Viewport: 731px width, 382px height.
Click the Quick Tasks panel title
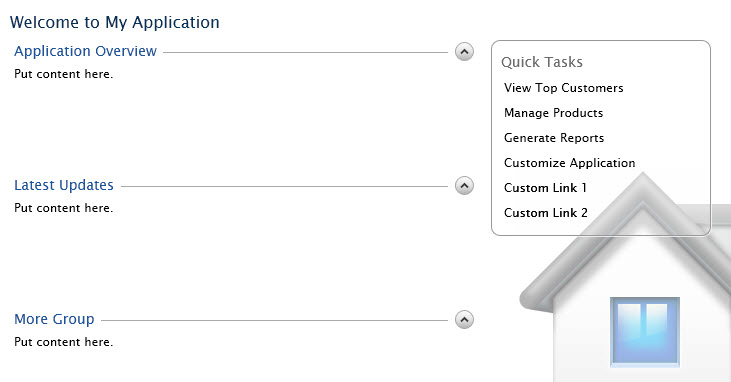point(542,62)
